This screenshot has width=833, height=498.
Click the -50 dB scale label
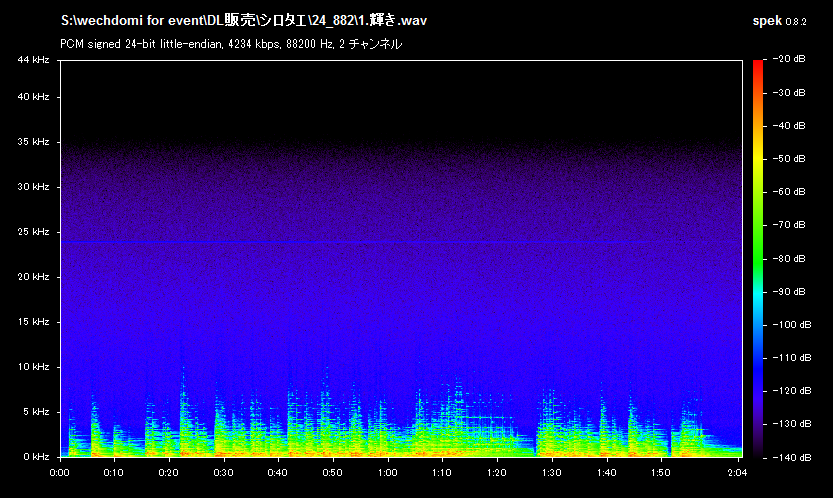click(788, 158)
